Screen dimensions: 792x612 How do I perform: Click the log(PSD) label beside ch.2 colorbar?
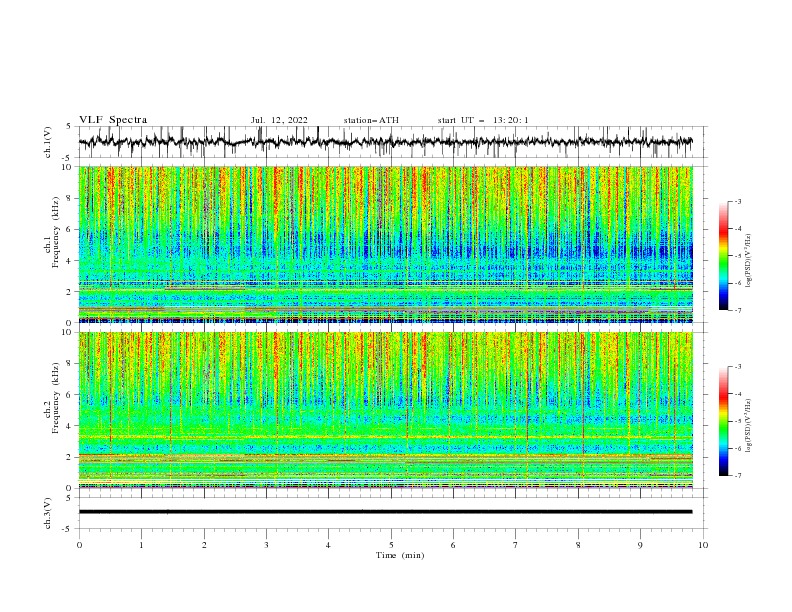point(748,426)
